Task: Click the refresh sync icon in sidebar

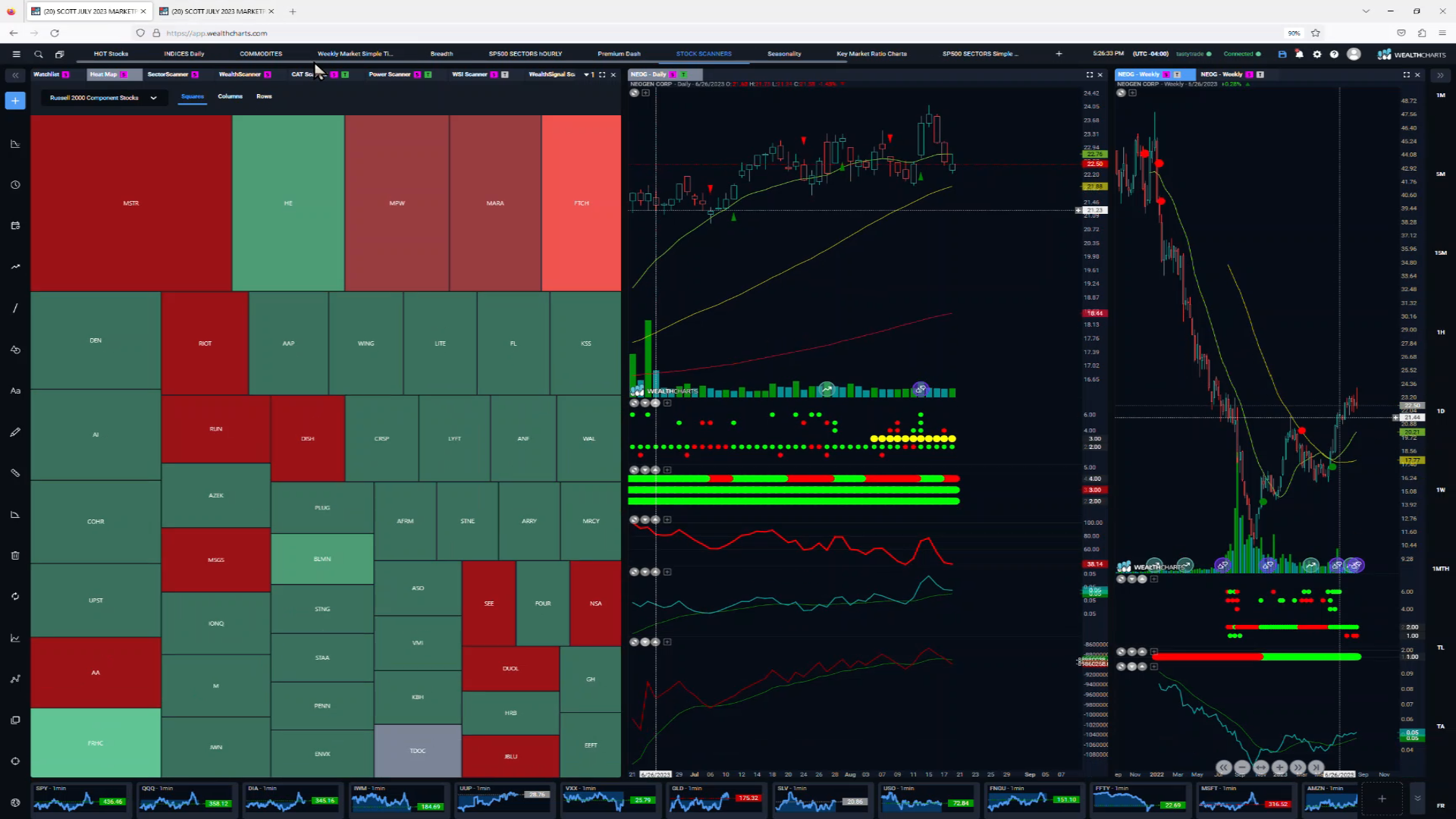Action: tap(15, 596)
